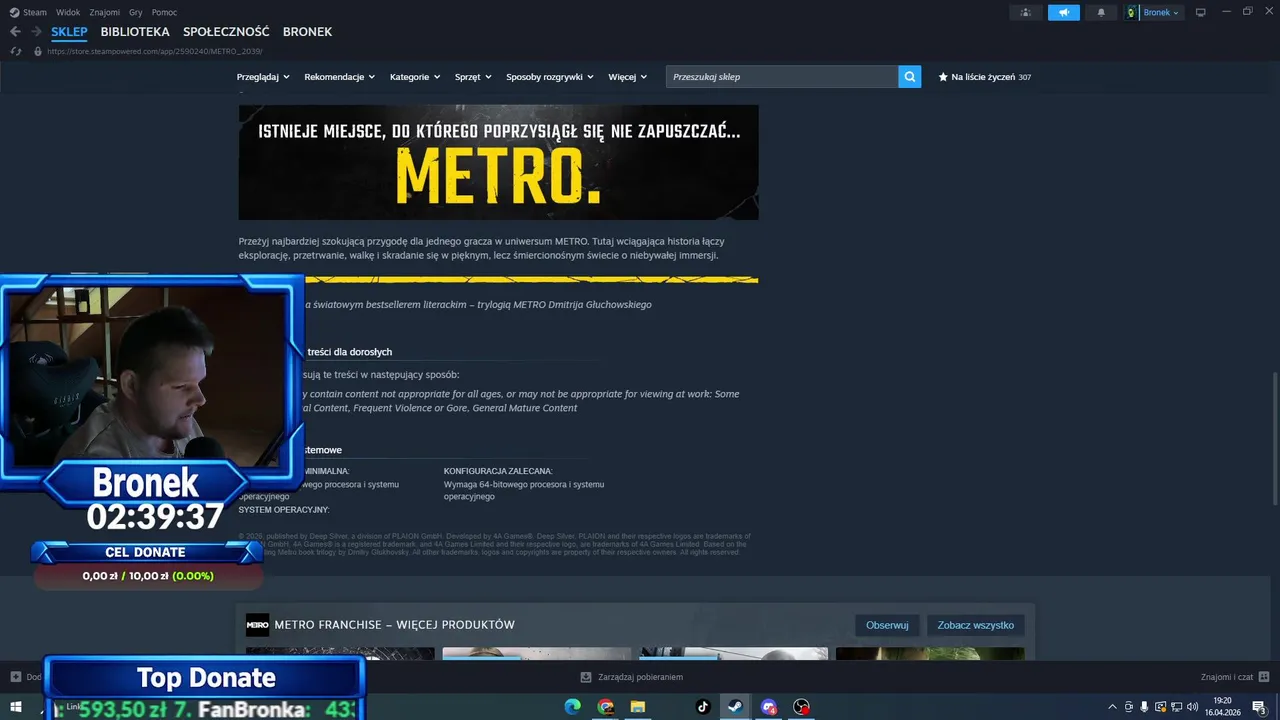Image resolution: width=1280 pixels, height=720 pixels.
Task: Switch to the BIBLIOTEKA tab
Action: 135,32
